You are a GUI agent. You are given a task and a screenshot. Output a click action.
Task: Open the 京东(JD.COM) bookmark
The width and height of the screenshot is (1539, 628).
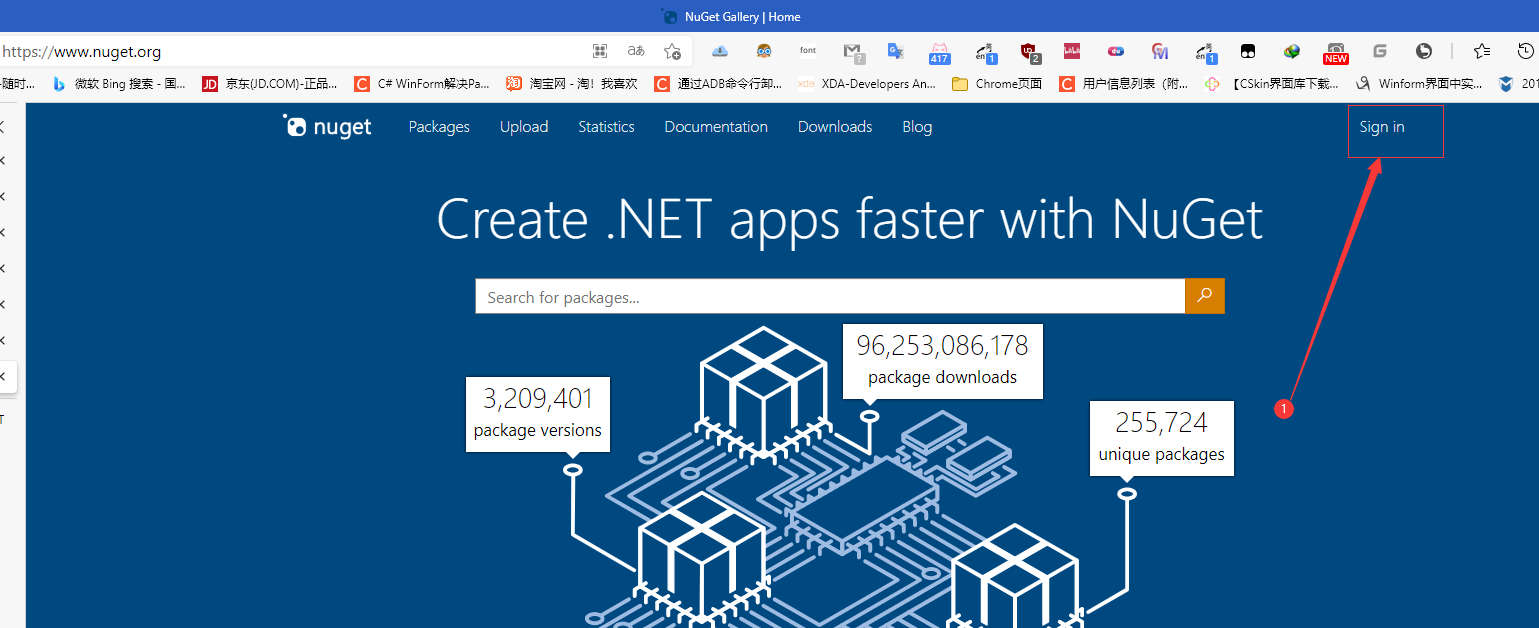(270, 84)
